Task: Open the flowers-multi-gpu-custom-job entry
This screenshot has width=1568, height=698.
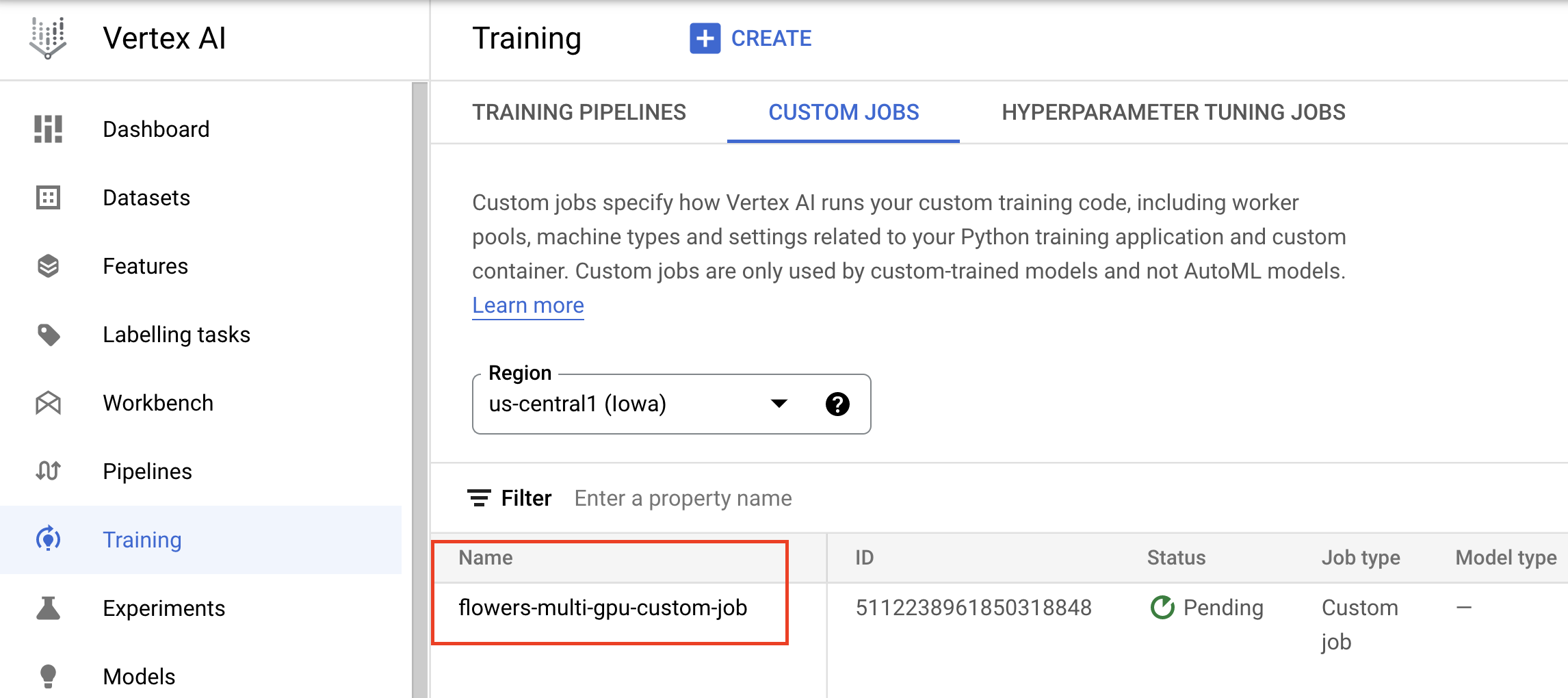Action: [603, 608]
